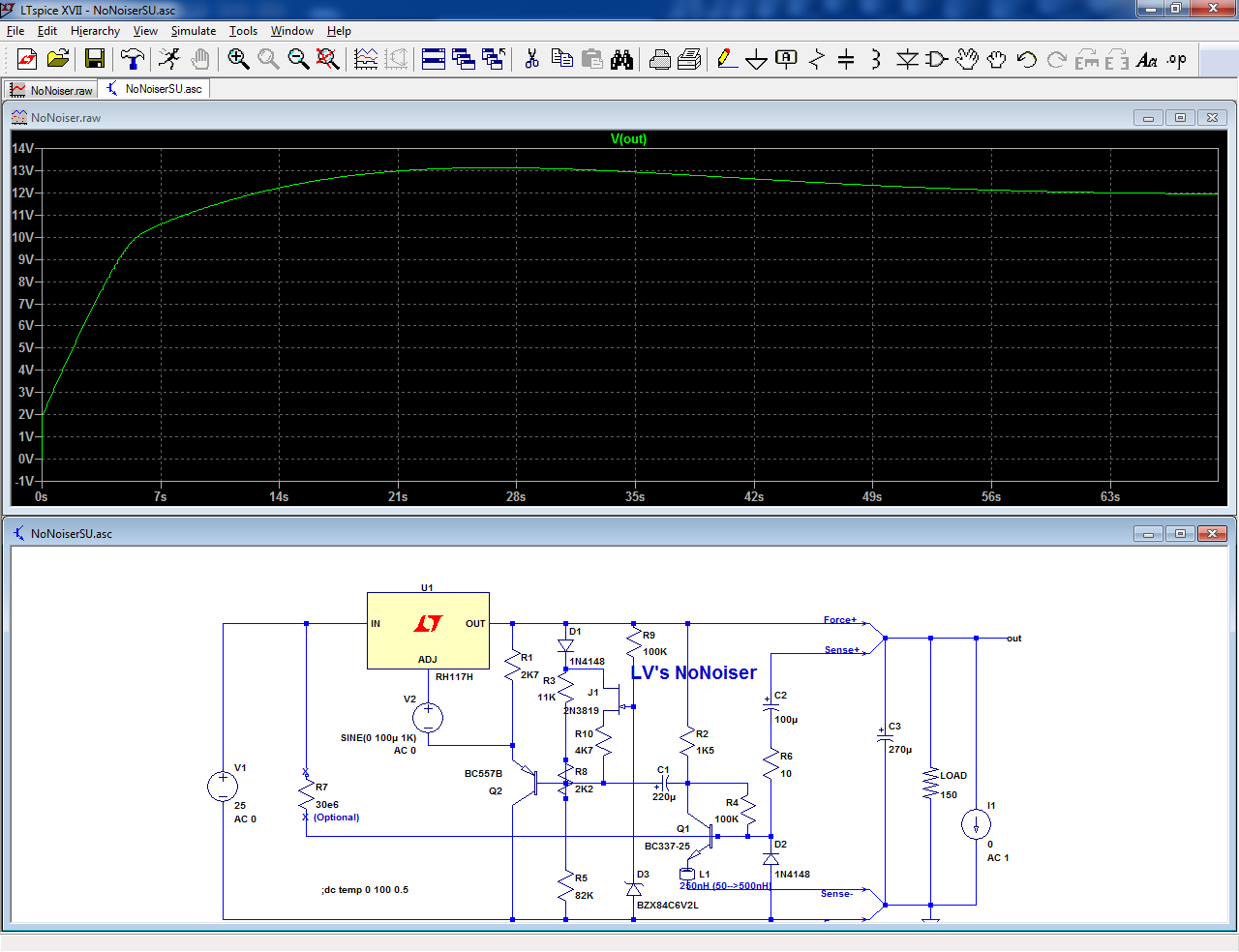Run the simulation with running-man icon

tap(169, 60)
